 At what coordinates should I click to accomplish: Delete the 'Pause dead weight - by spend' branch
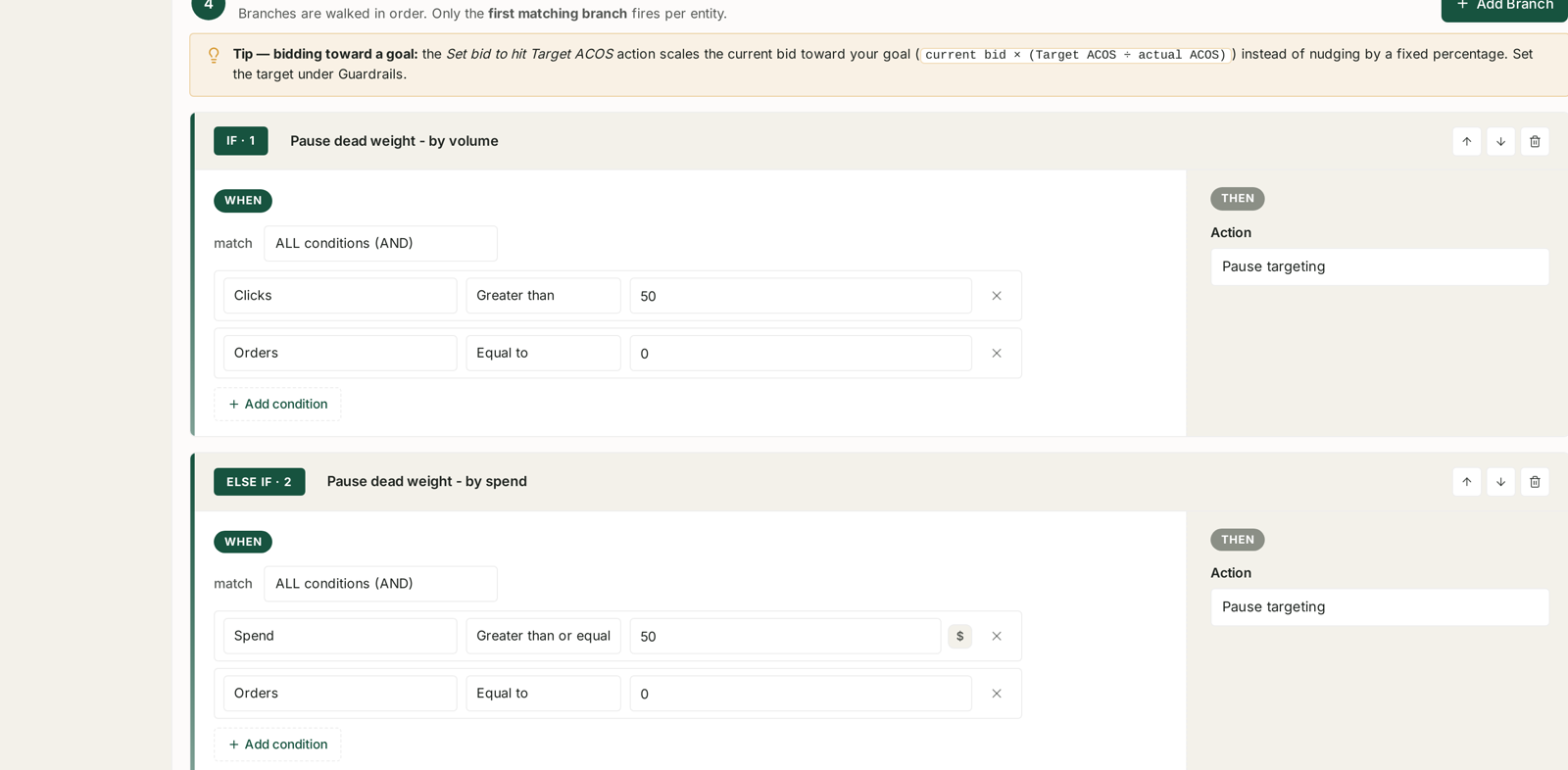coord(1535,482)
